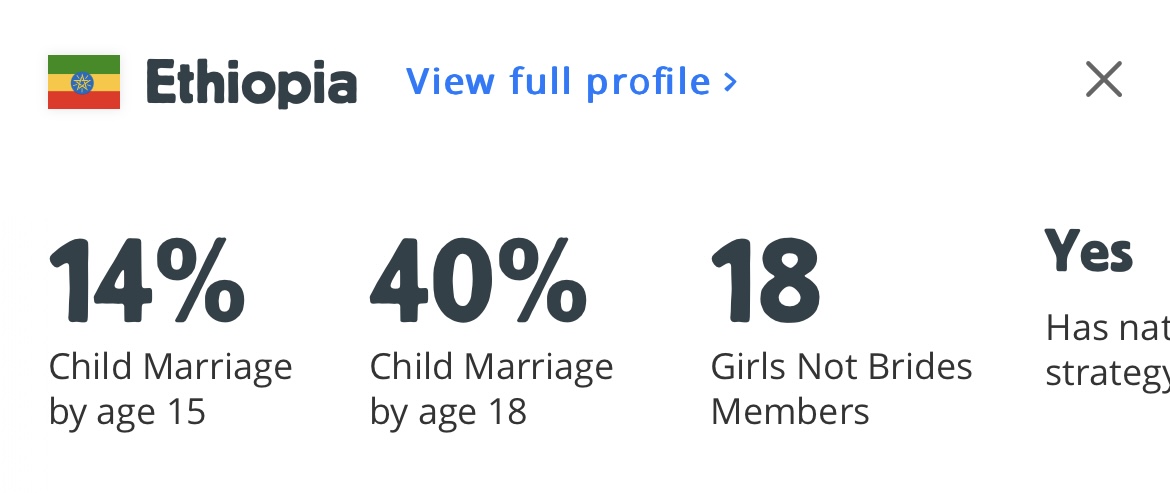Click the word Members under 18
The height and width of the screenshot is (493, 1170).
coord(790,411)
